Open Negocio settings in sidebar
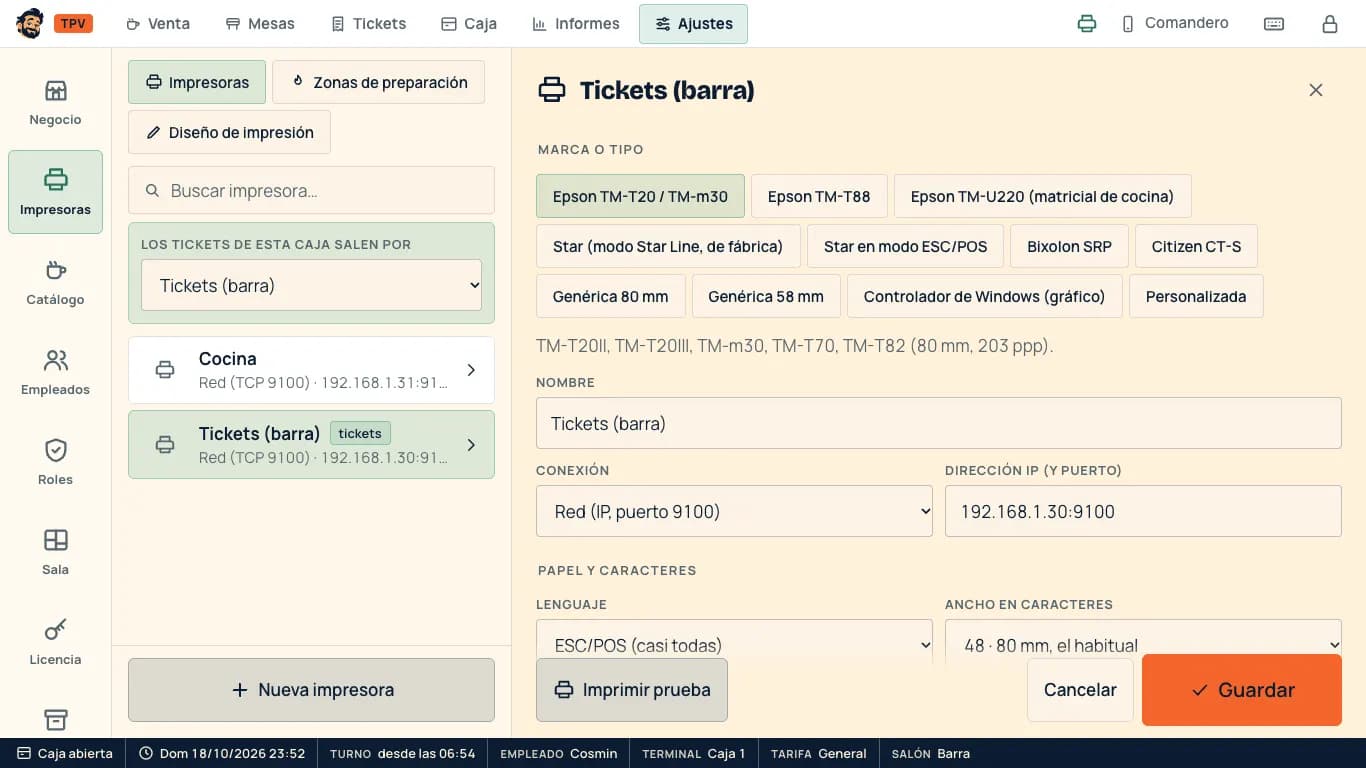 click(55, 102)
